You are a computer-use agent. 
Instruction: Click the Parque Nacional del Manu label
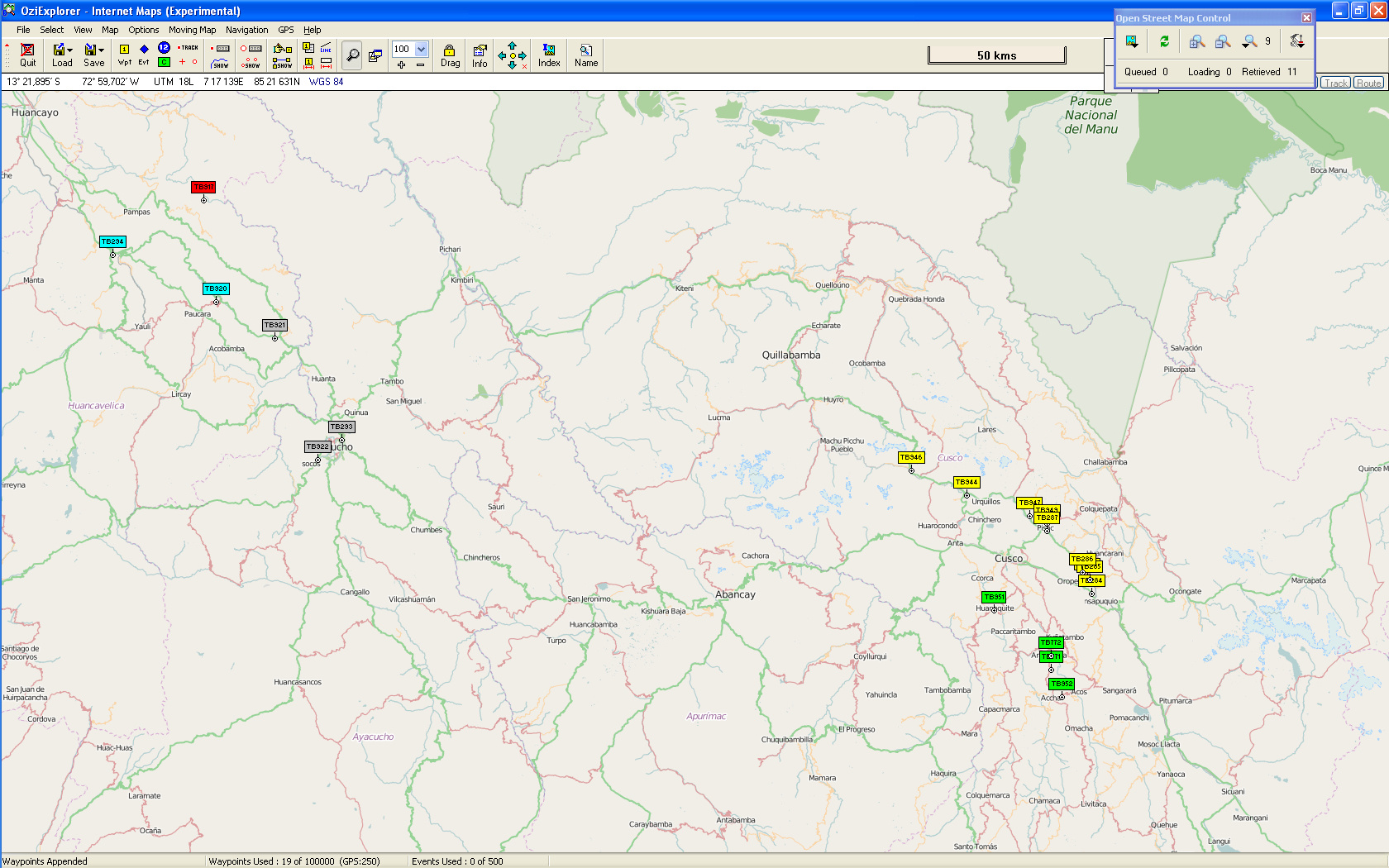pos(1091,115)
